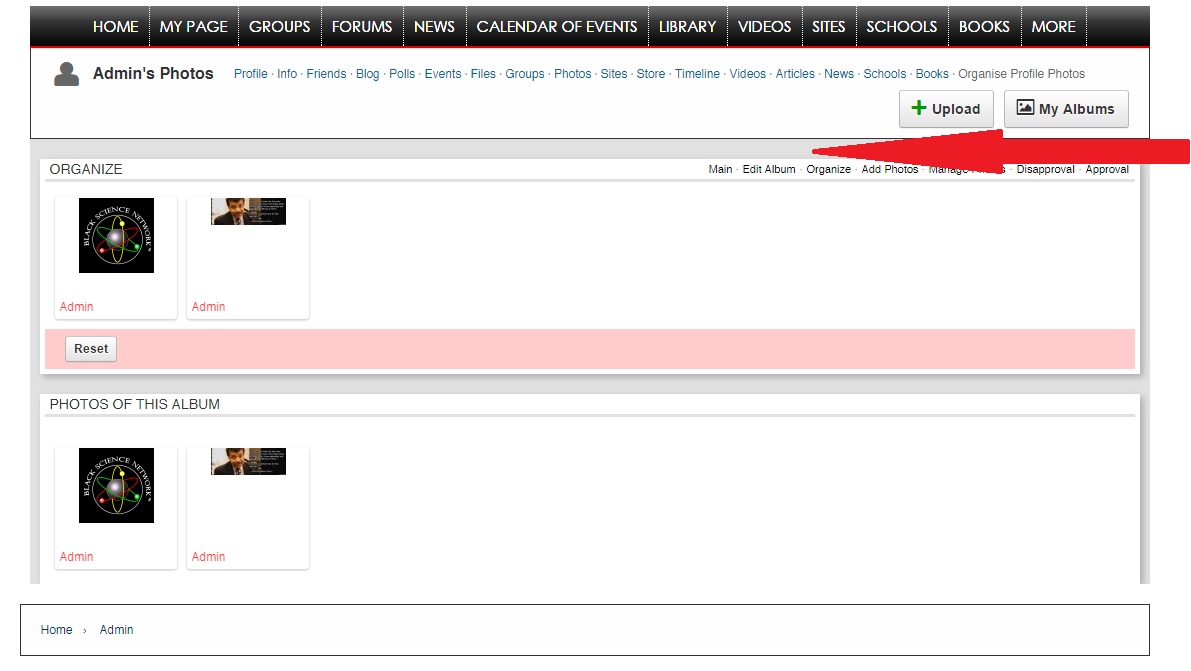Viewport: 1191px width, 671px height.
Task: Click the Disapproval link
Action: point(1046,169)
